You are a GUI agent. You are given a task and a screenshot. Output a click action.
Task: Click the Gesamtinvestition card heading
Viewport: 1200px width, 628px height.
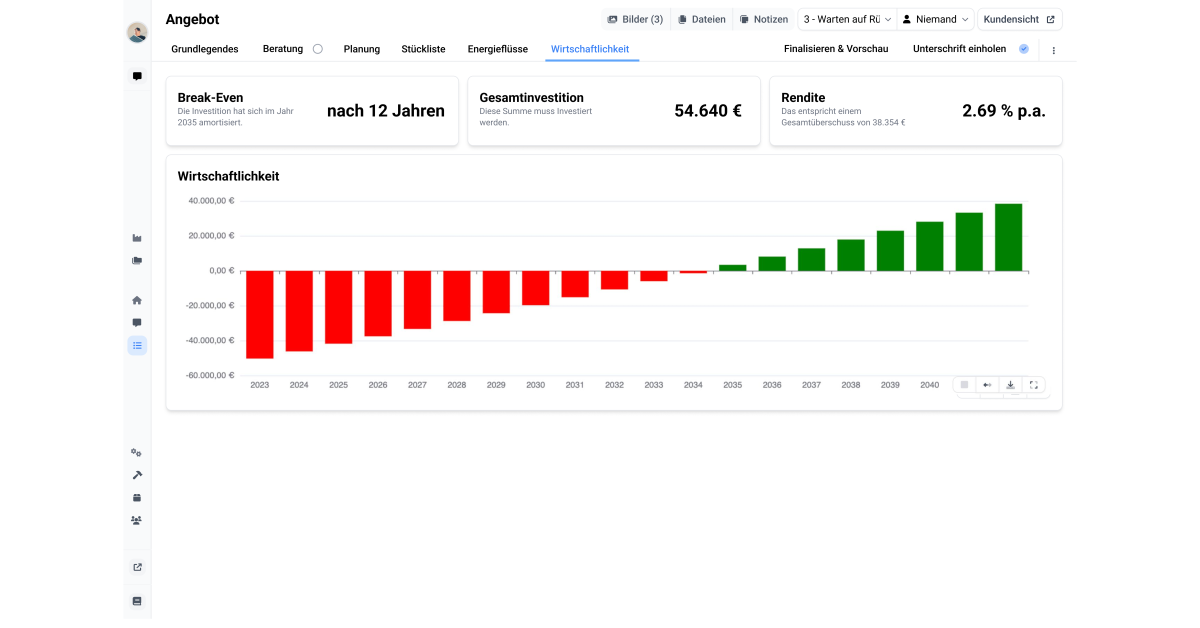(x=532, y=98)
